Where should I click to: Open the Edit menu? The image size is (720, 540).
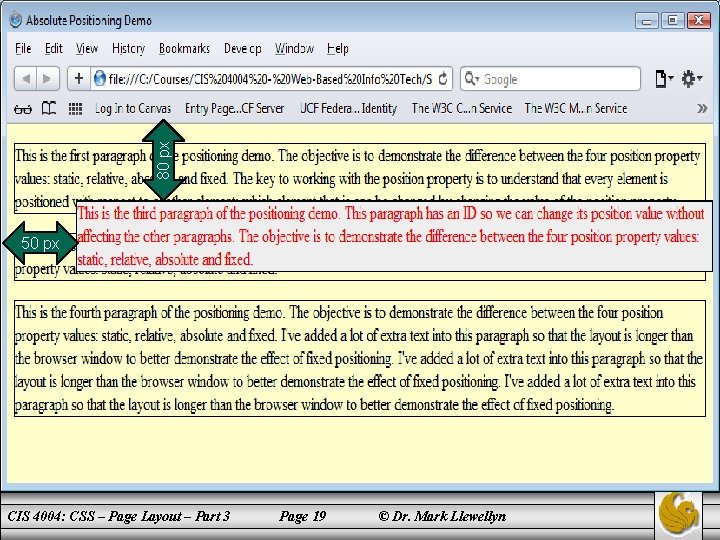pos(54,49)
